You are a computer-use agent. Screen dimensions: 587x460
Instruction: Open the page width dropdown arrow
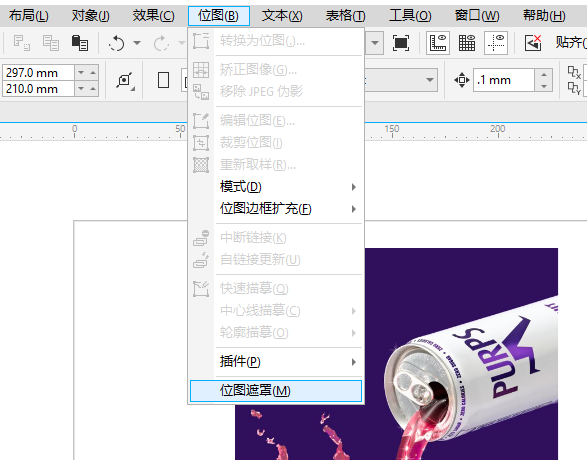(81, 73)
